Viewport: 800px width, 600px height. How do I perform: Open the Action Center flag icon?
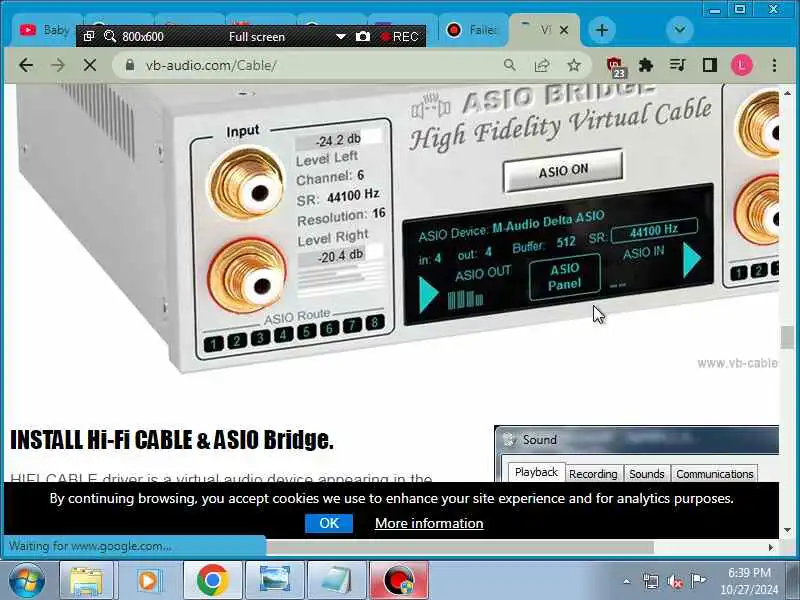[697, 580]
